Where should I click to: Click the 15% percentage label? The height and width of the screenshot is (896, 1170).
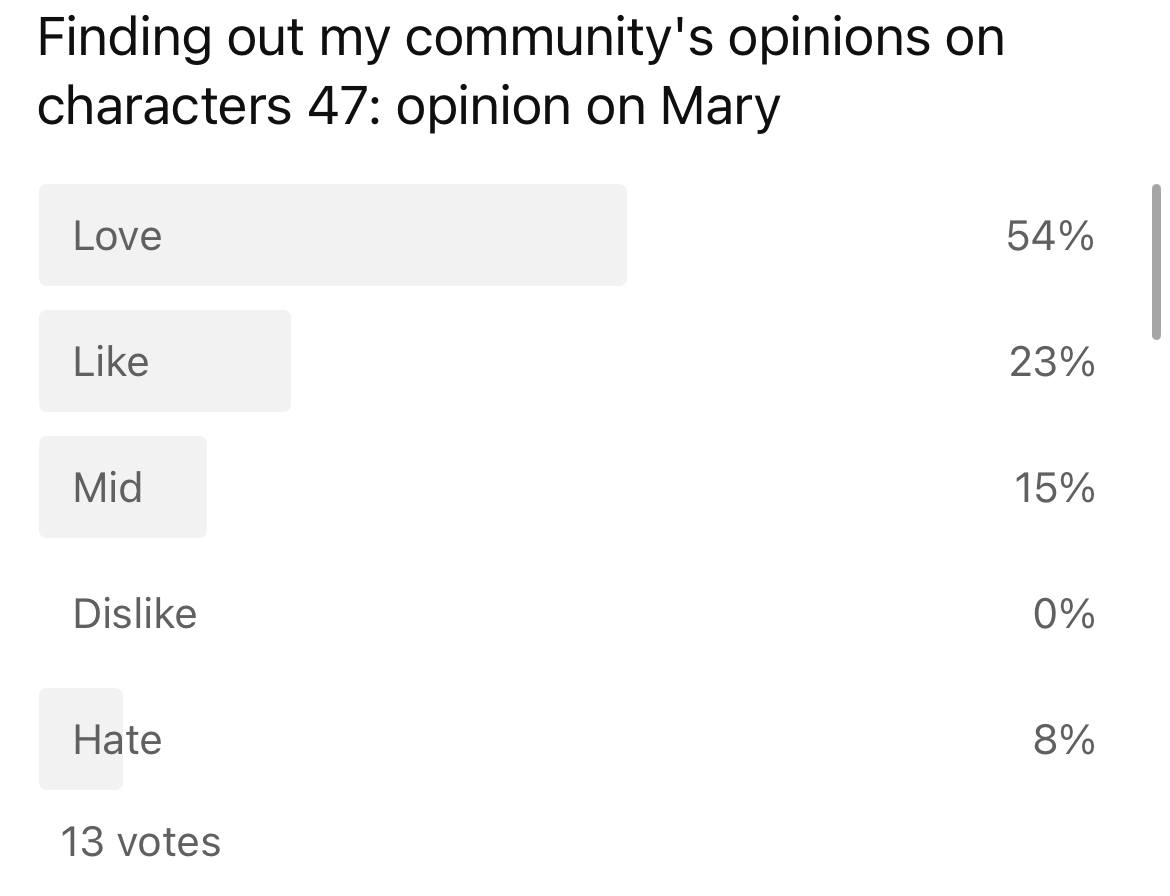pos(1051,489)
